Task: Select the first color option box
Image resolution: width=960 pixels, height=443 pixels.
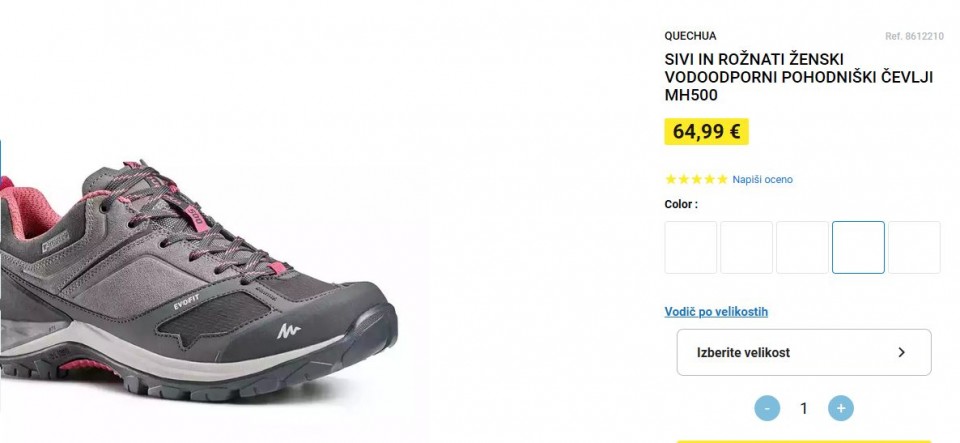Action: click(x=691, y=247)
